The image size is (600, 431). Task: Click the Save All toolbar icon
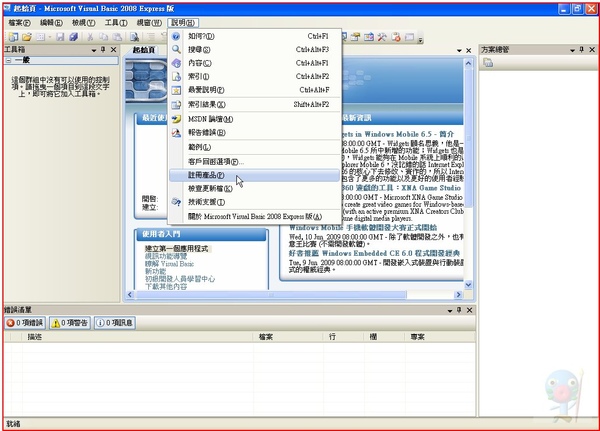(73, 37)
